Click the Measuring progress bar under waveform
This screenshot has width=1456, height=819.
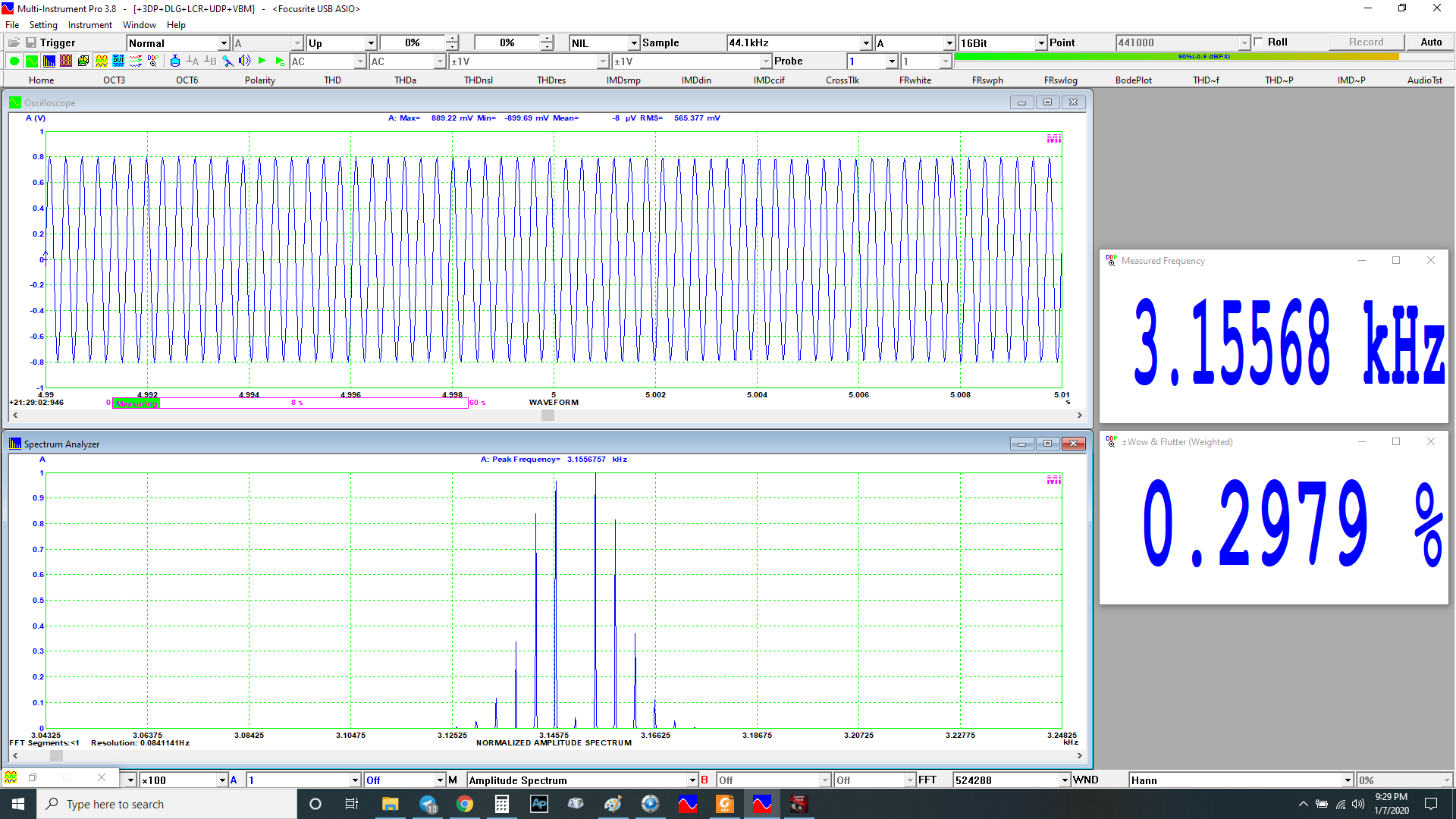pyautogui.click(x=290, y=403)
